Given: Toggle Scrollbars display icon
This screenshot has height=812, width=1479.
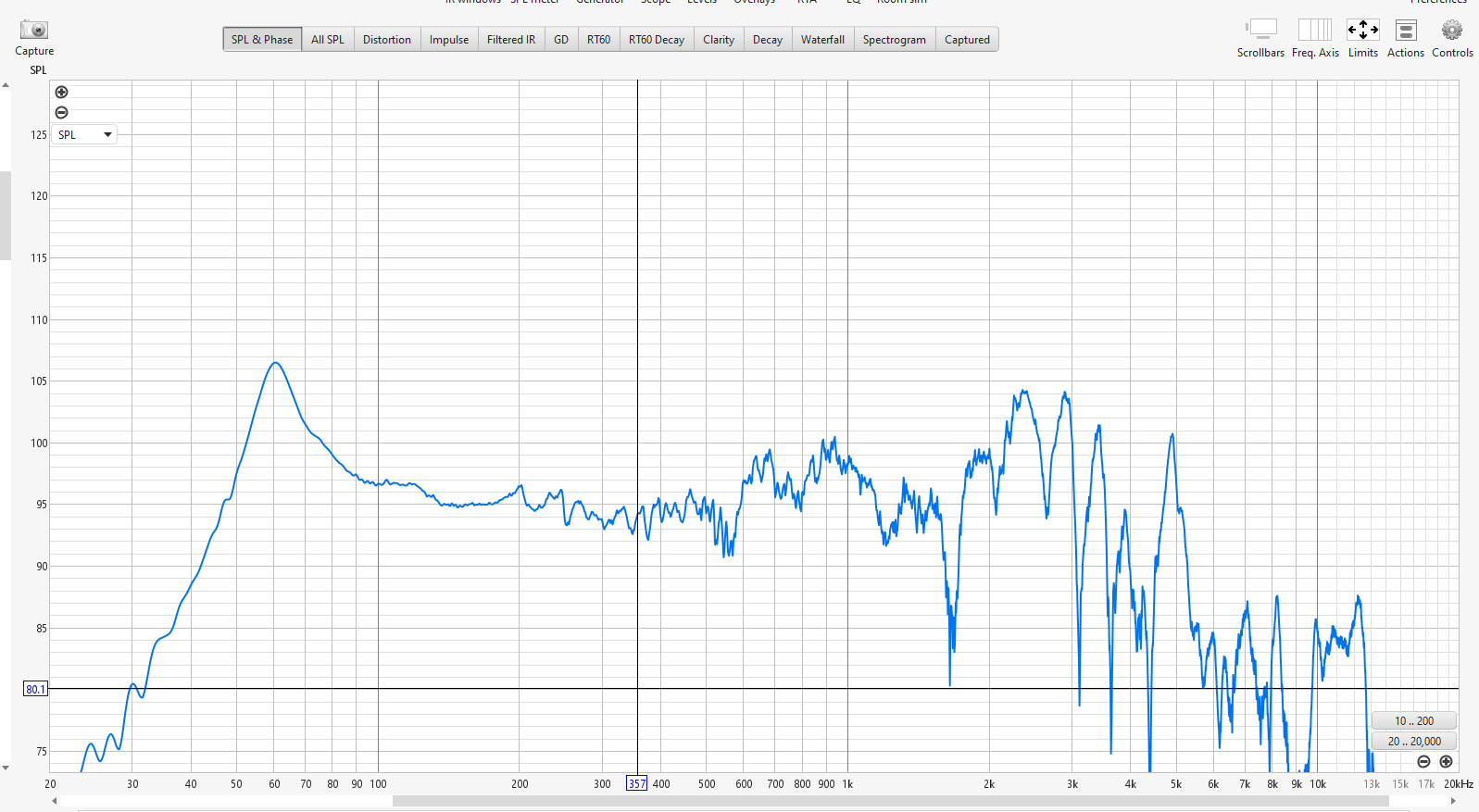Looking at the screenshot, I should [x=1260, y=29].
